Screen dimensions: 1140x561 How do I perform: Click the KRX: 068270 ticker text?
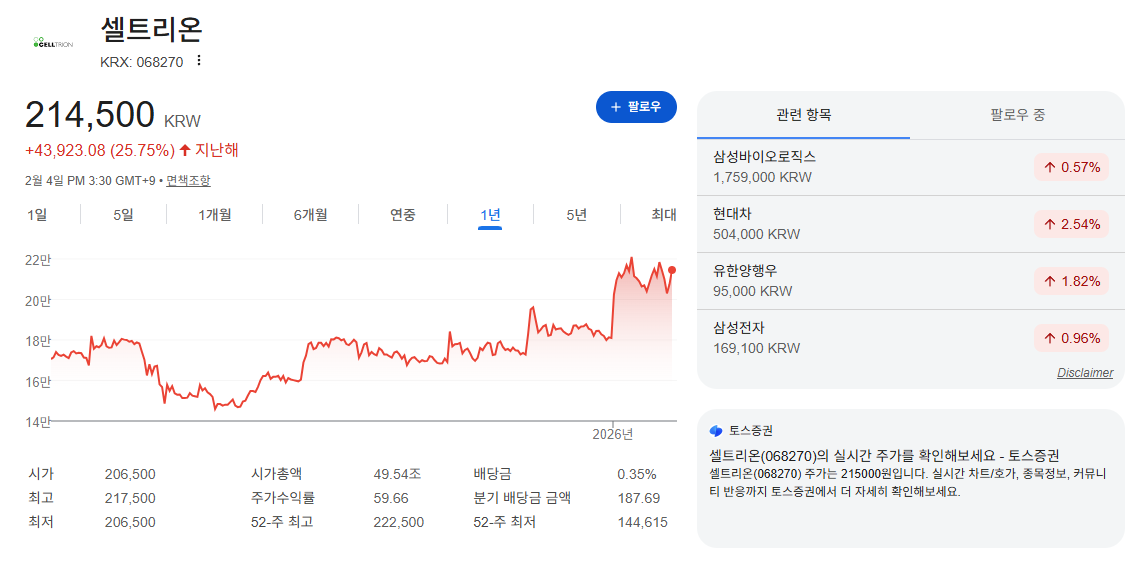[142, 62]
